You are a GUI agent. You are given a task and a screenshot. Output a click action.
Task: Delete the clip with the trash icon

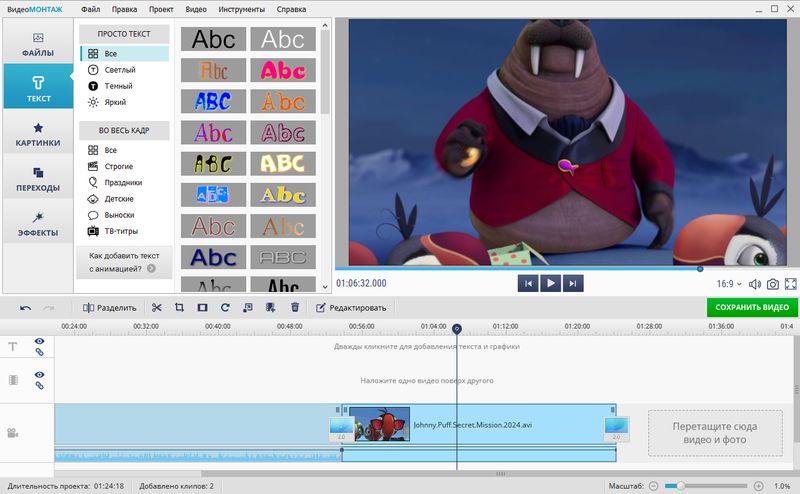tap(295, 308)
